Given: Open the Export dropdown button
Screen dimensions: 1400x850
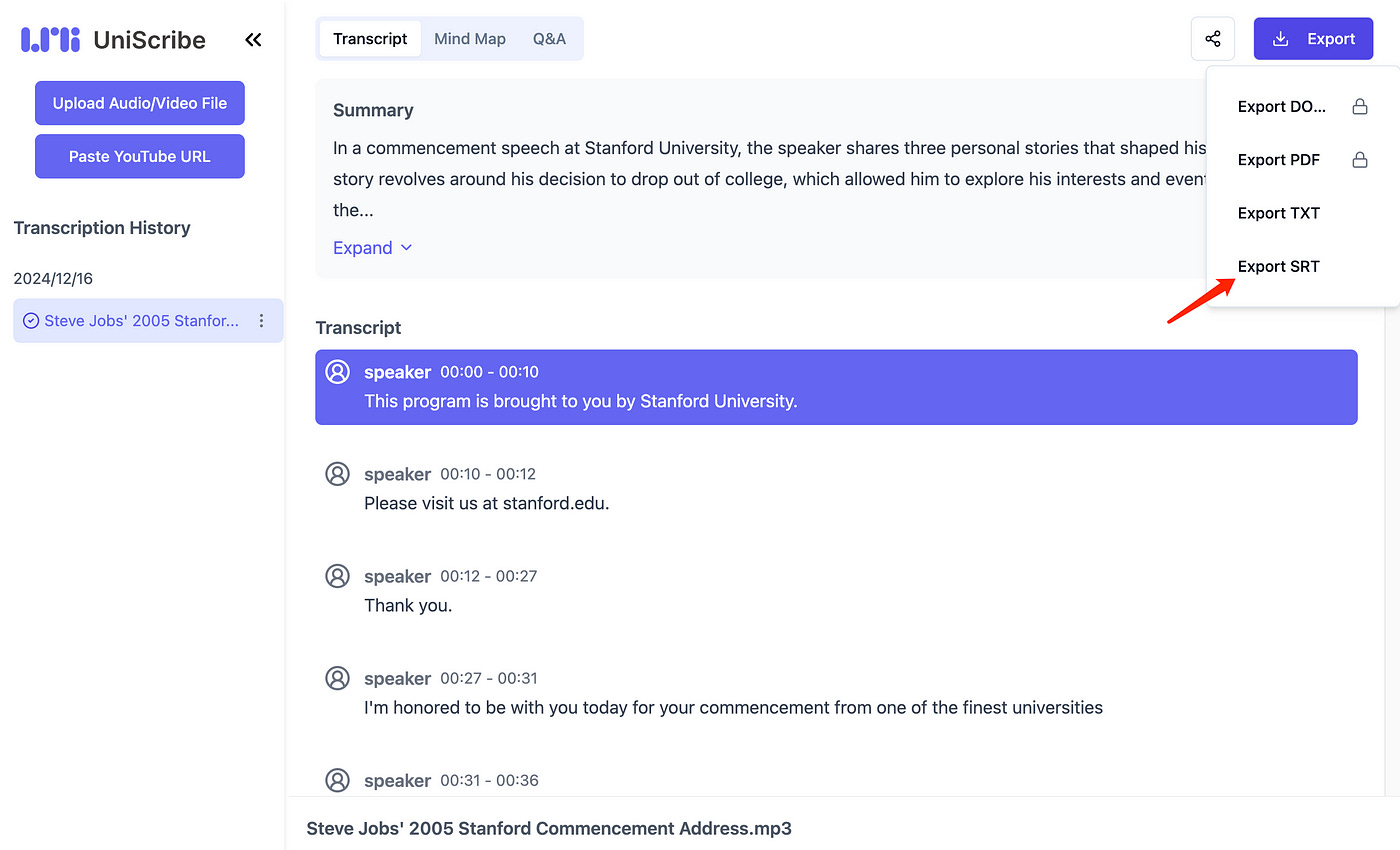Looking at the screenshot, I should coord(1313,39).
